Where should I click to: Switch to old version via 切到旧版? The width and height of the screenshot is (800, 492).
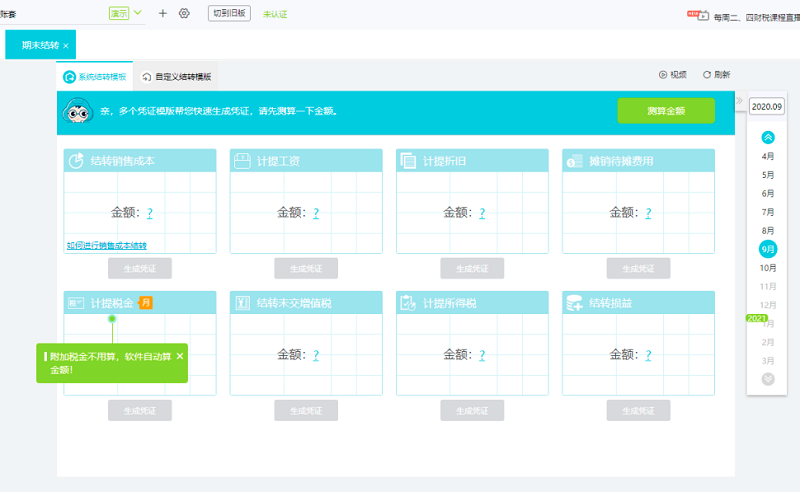point(229,13)
